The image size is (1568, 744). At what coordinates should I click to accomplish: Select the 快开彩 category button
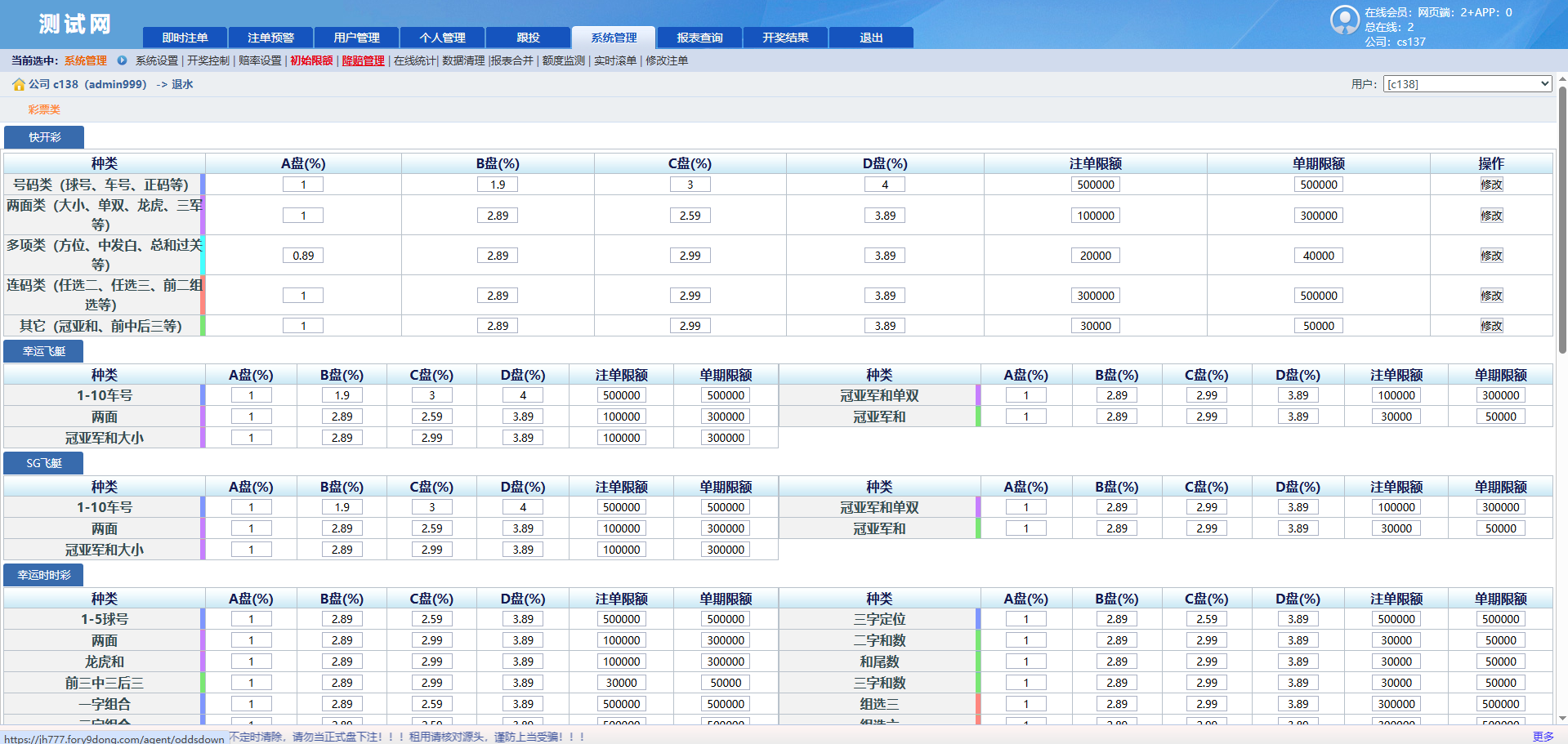pos(44,137)
